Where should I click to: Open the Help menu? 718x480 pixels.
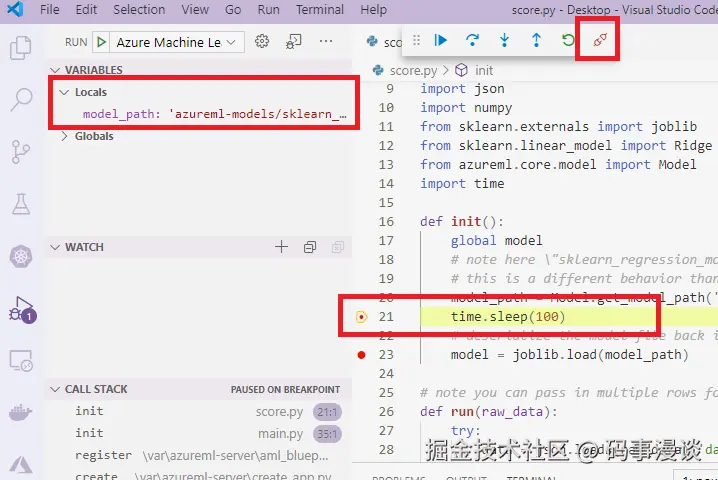[373, 9]
